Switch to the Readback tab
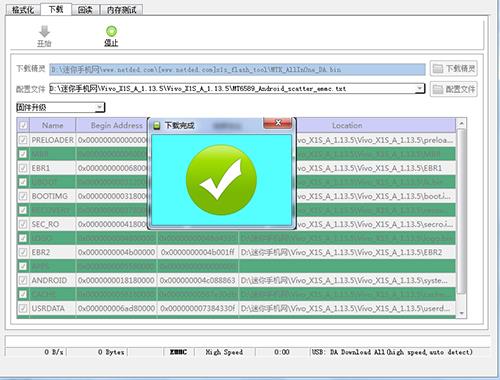Screen dimensions: 500x380 point(85,10)
